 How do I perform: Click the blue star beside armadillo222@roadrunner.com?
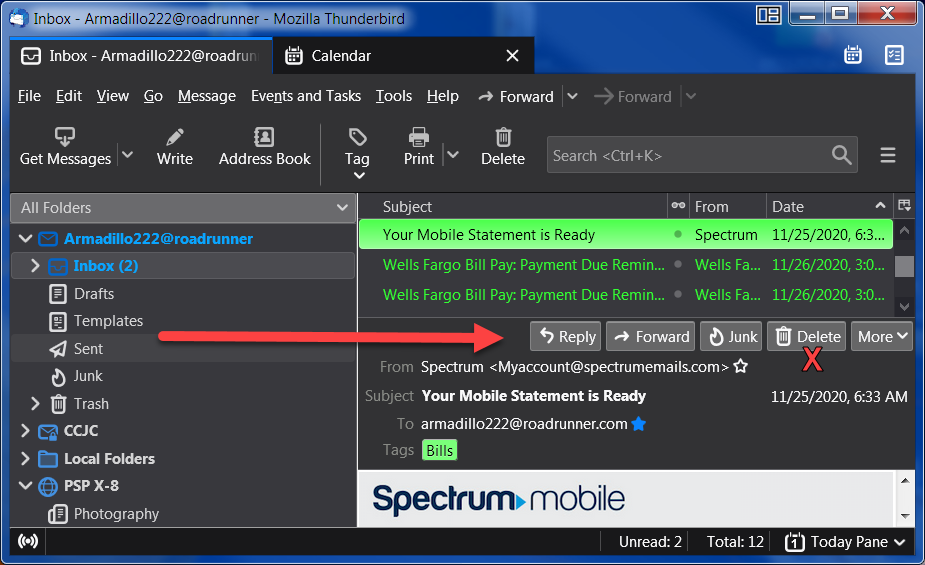[639, 423]
